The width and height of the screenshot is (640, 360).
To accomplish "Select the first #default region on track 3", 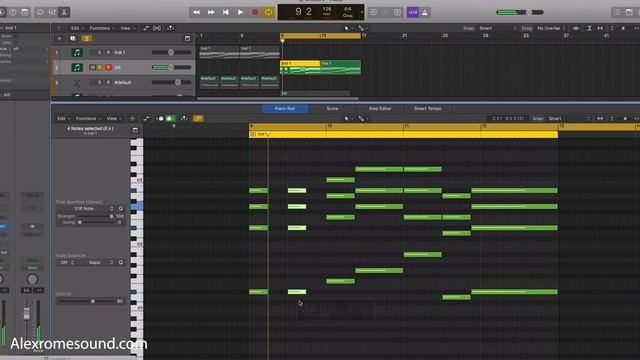I will 209,82.
